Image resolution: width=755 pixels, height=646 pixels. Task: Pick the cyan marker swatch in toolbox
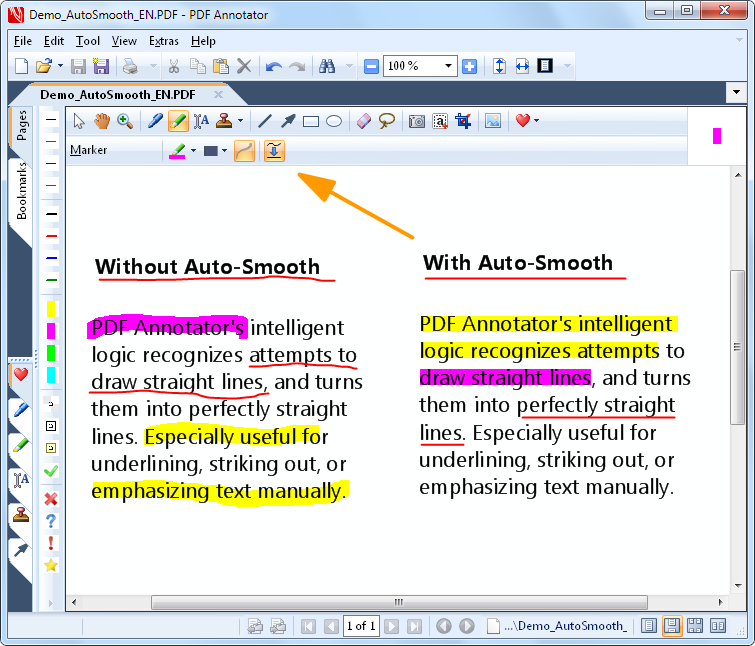[51, 375]
